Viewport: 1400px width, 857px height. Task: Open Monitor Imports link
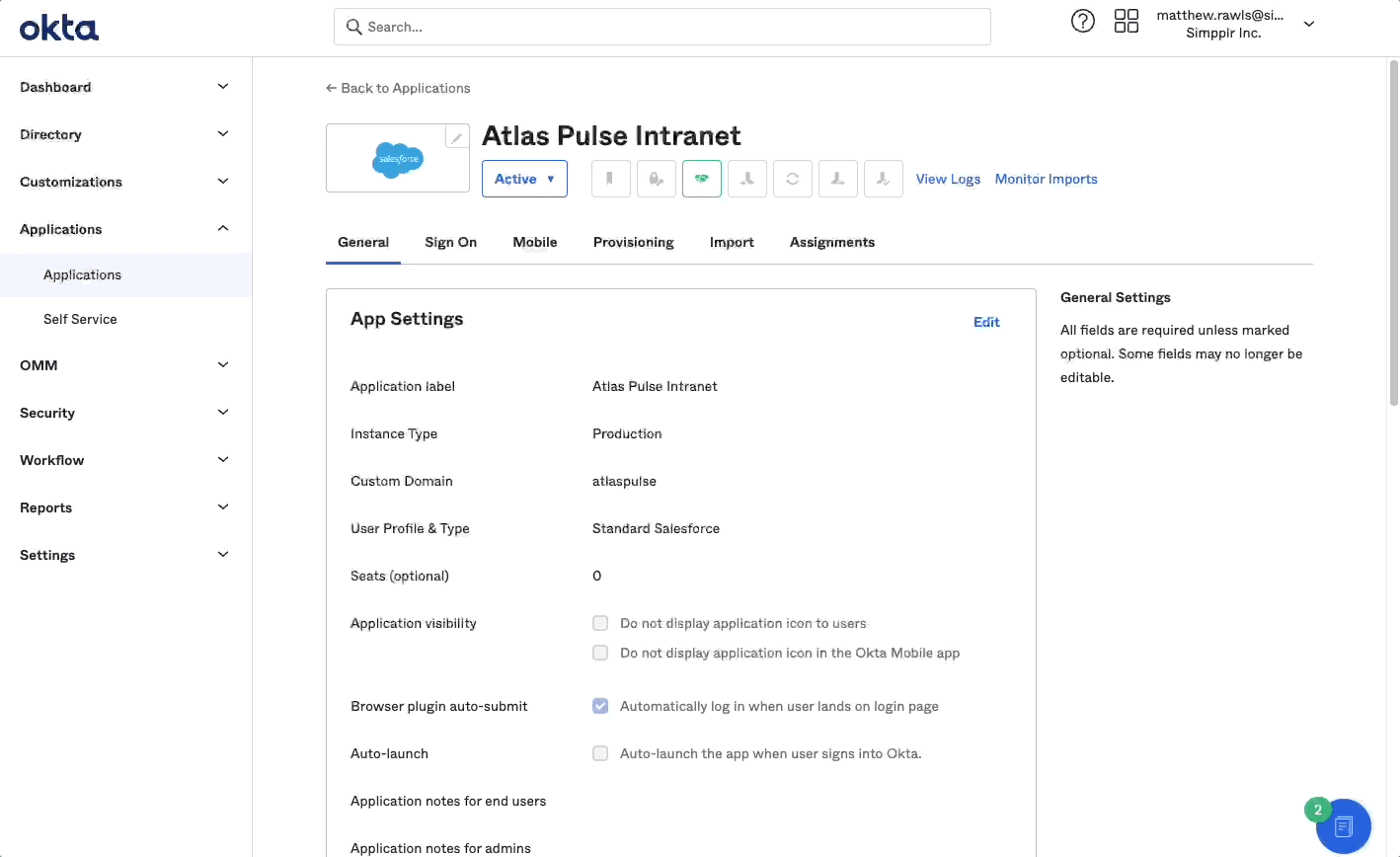point(1046,179)
